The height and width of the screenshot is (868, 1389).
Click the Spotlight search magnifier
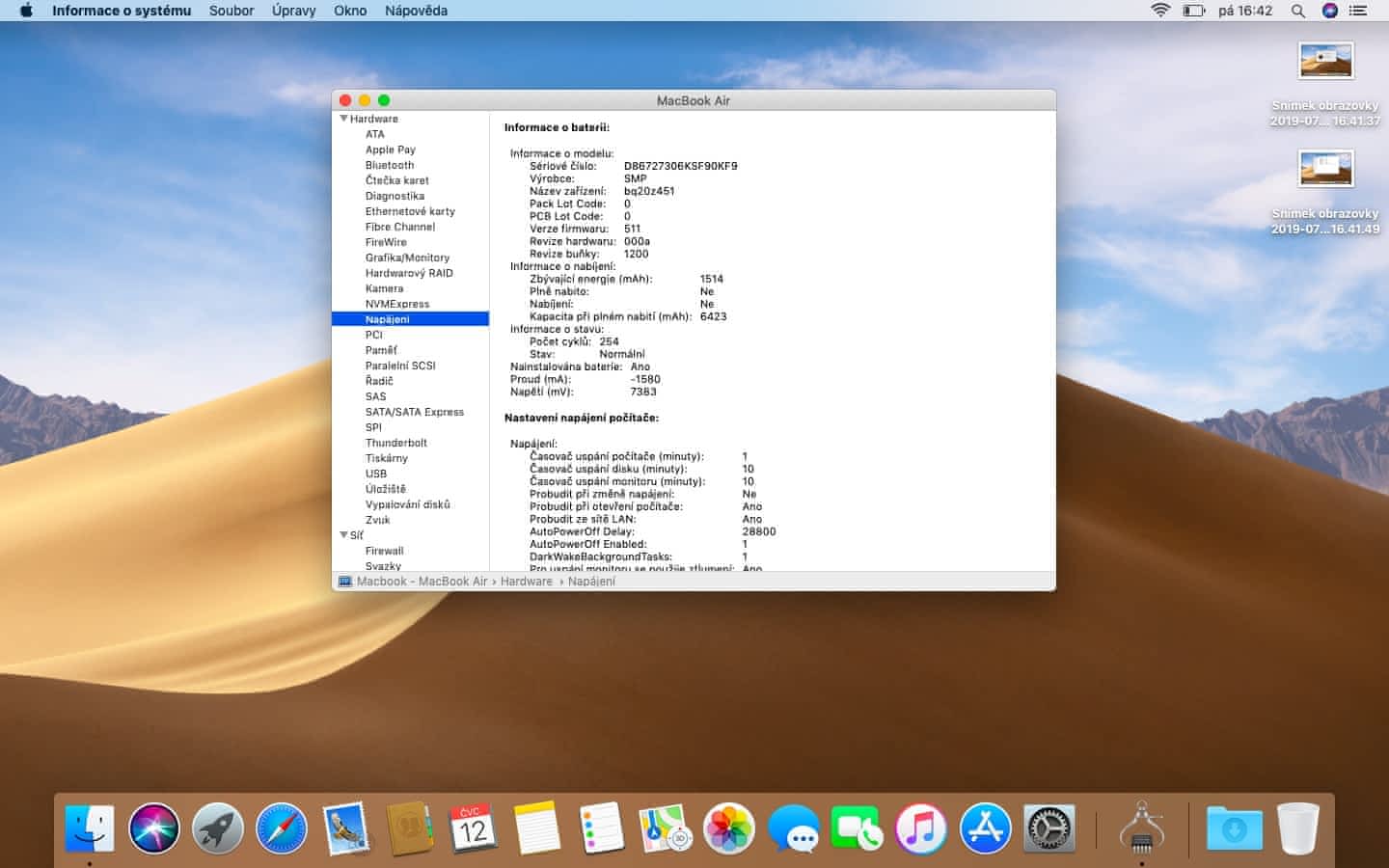coord(1297,11)
